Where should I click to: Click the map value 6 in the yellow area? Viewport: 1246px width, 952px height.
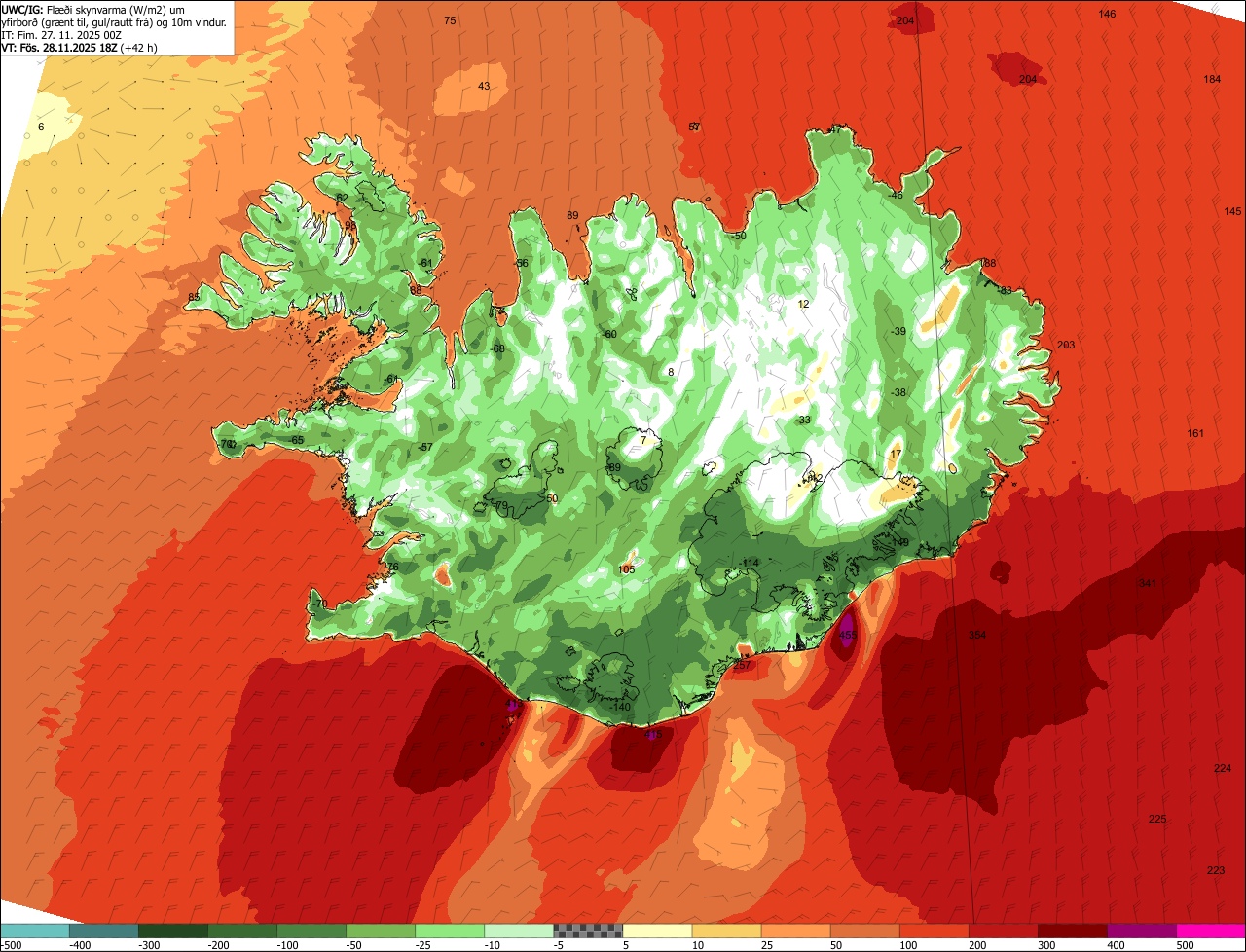click(41, 127)
